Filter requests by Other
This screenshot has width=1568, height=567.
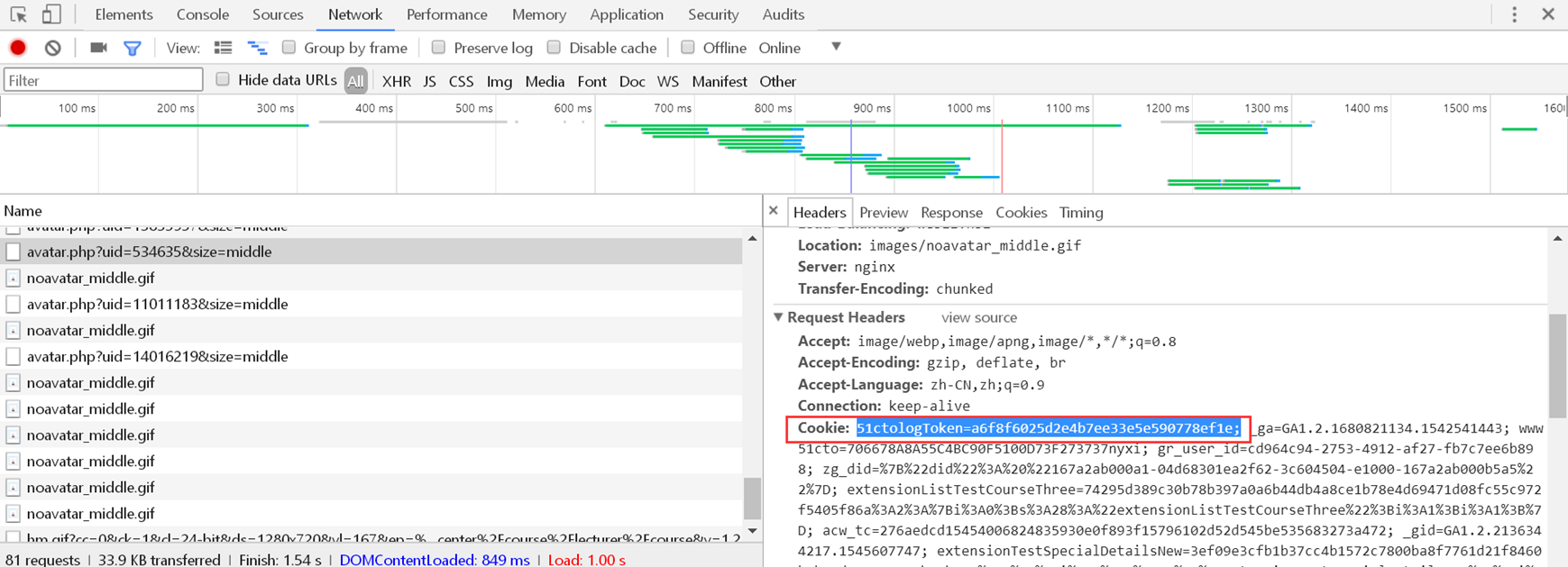(x=777, y=81)
